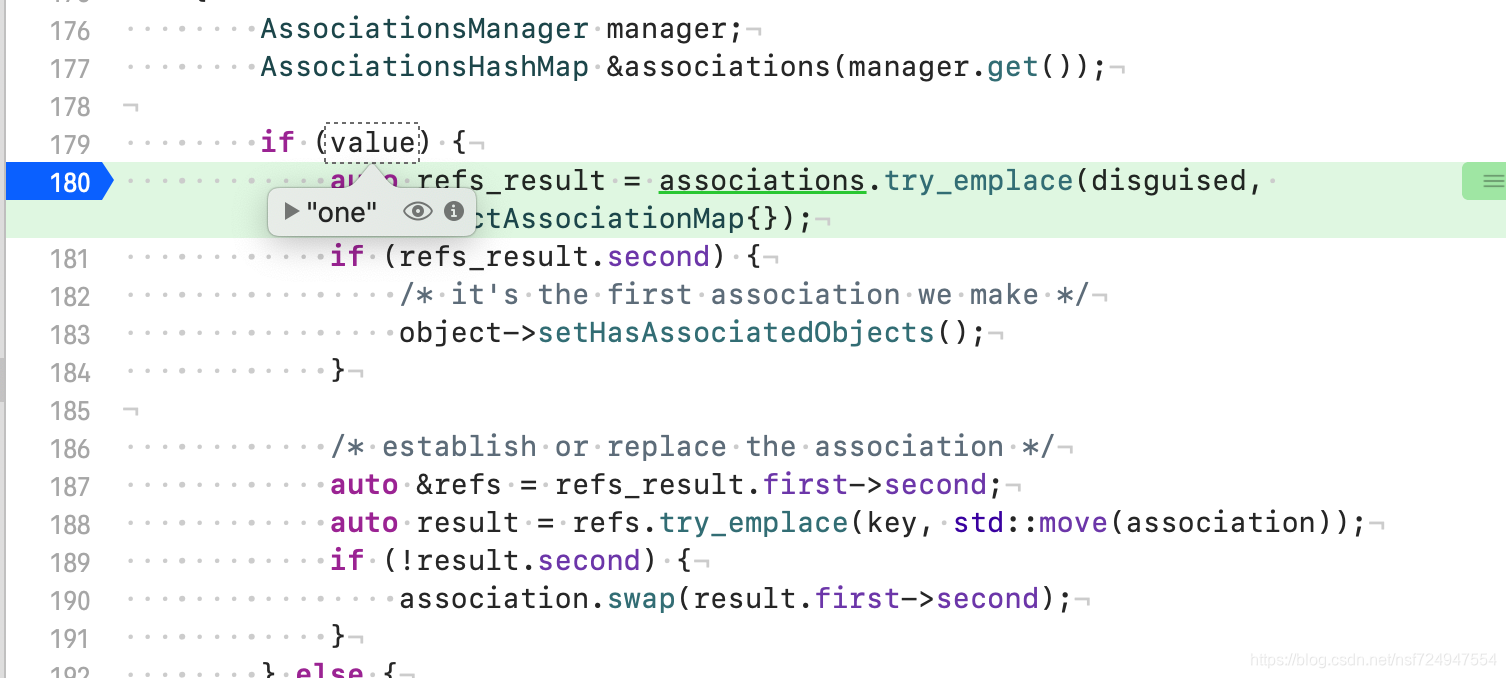Viewport: 1506px width, 678px height.
Task: Click the thread indicator icon on line 180
Action: (1483, 181)
